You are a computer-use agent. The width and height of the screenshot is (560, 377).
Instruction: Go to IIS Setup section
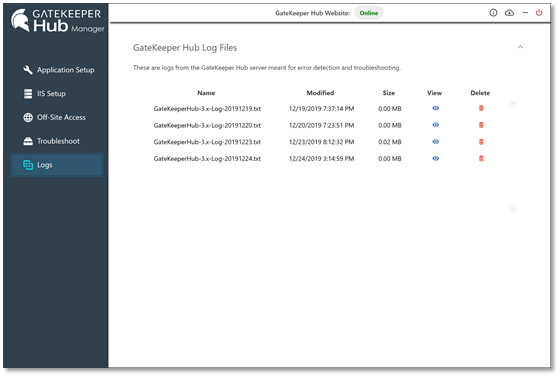click(x=57, y=94)
